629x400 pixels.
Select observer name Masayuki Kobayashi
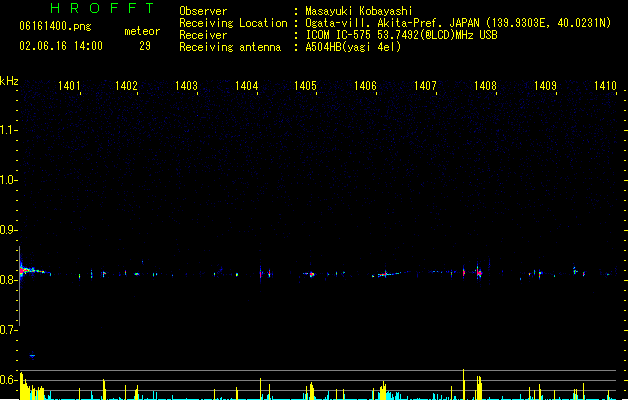359,11
